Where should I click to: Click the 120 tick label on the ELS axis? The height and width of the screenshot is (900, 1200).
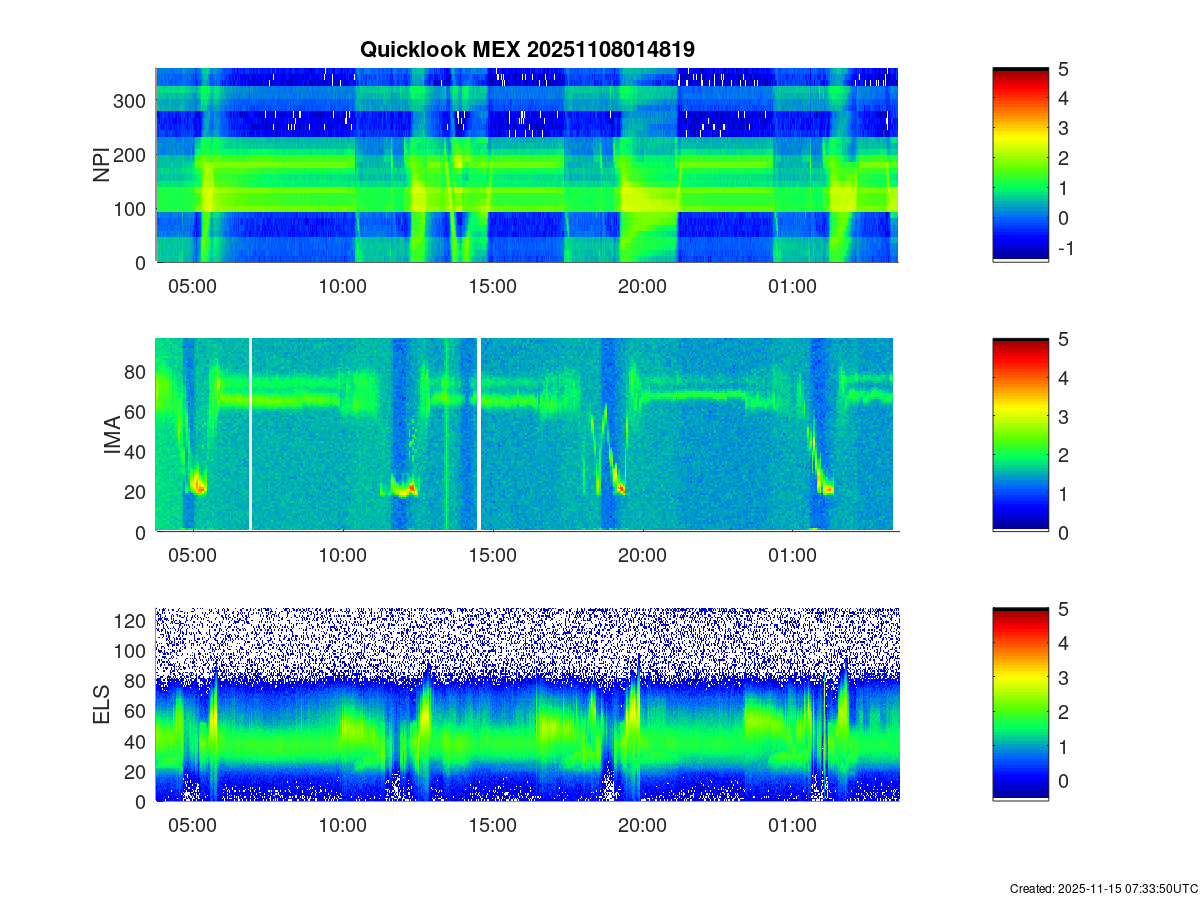coord(133,621)
